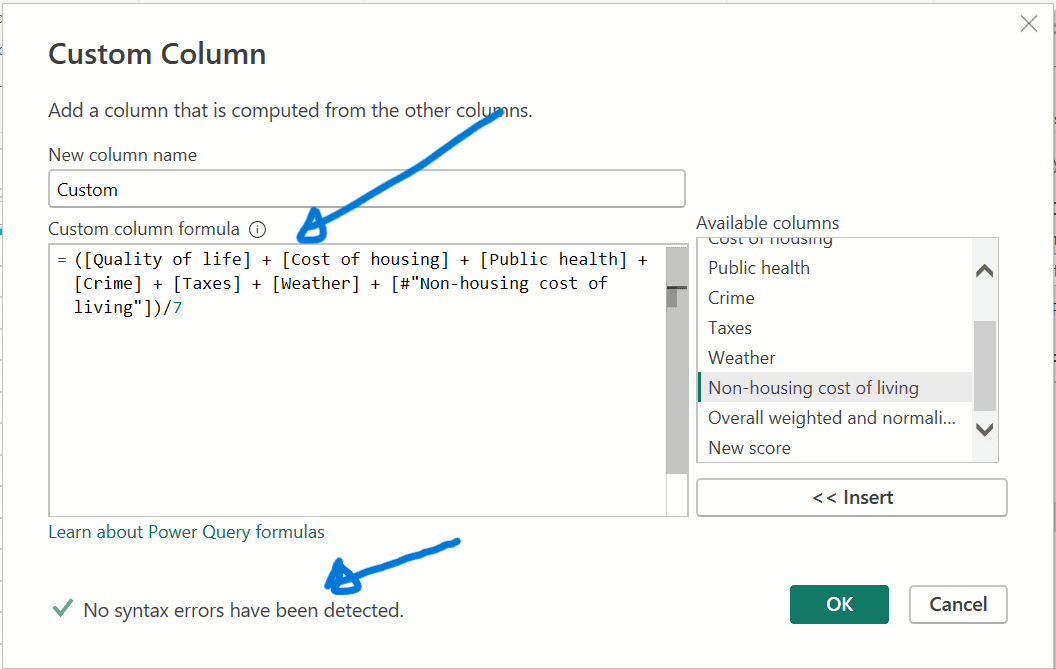Click Cancel to discard the custom column
The image size is (1056, 669).
pos(957,604)
